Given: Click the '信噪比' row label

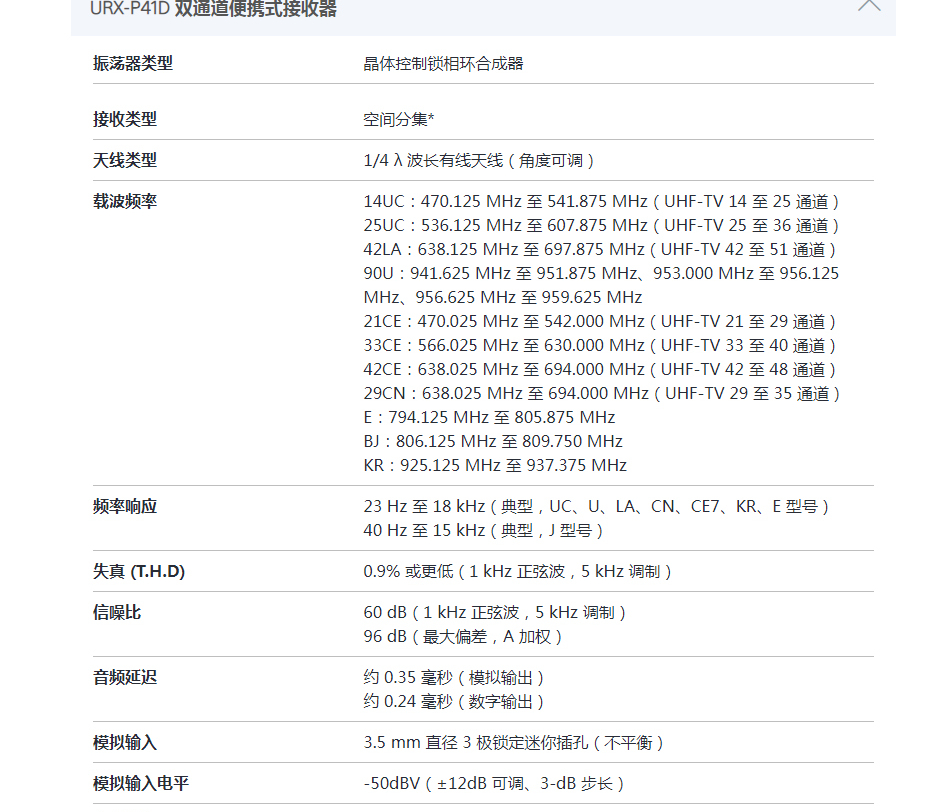Looking at the screenshot, I should pos(117,612).
